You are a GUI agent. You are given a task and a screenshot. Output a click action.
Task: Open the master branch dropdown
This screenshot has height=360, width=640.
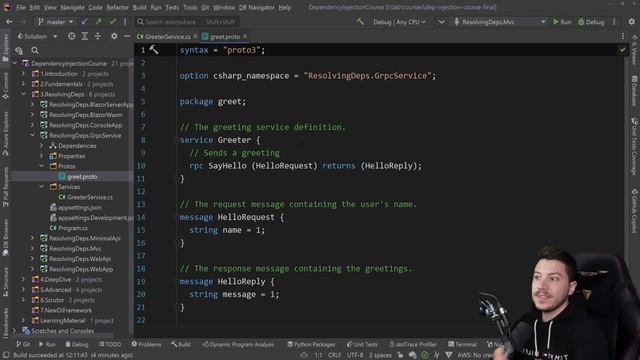coord(56,22)
